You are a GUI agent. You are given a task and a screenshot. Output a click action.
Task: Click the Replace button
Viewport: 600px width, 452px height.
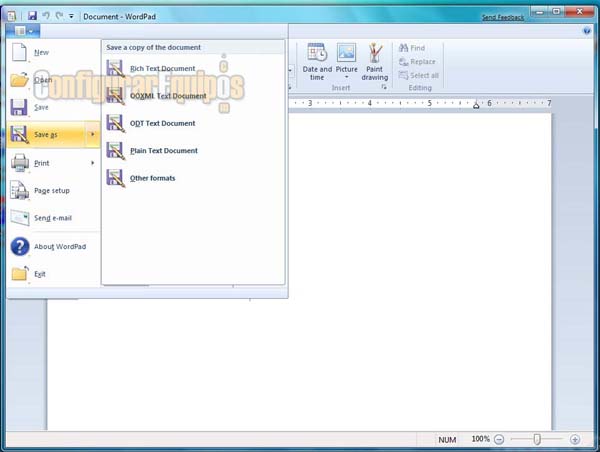[417, 62]
